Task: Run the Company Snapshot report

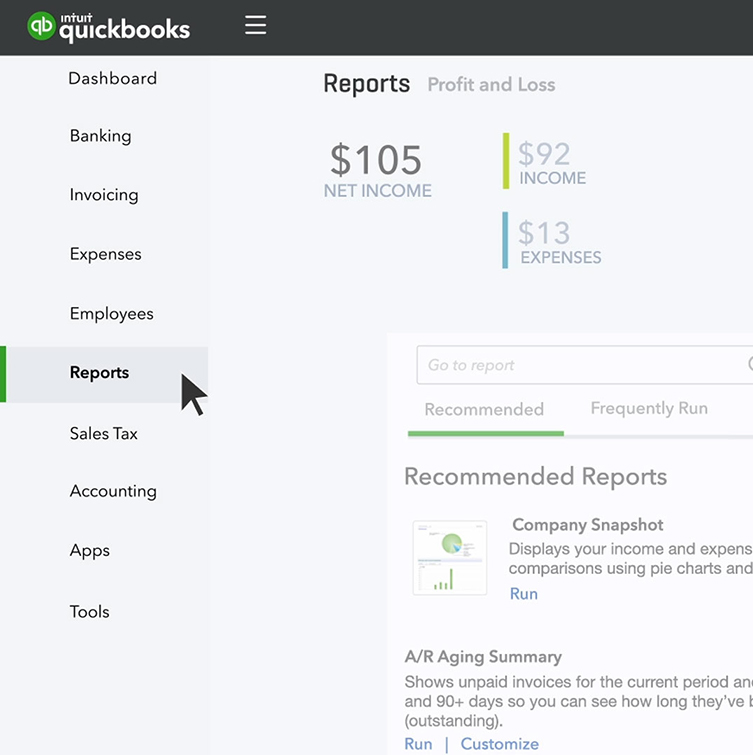Action: click(523, 594)
